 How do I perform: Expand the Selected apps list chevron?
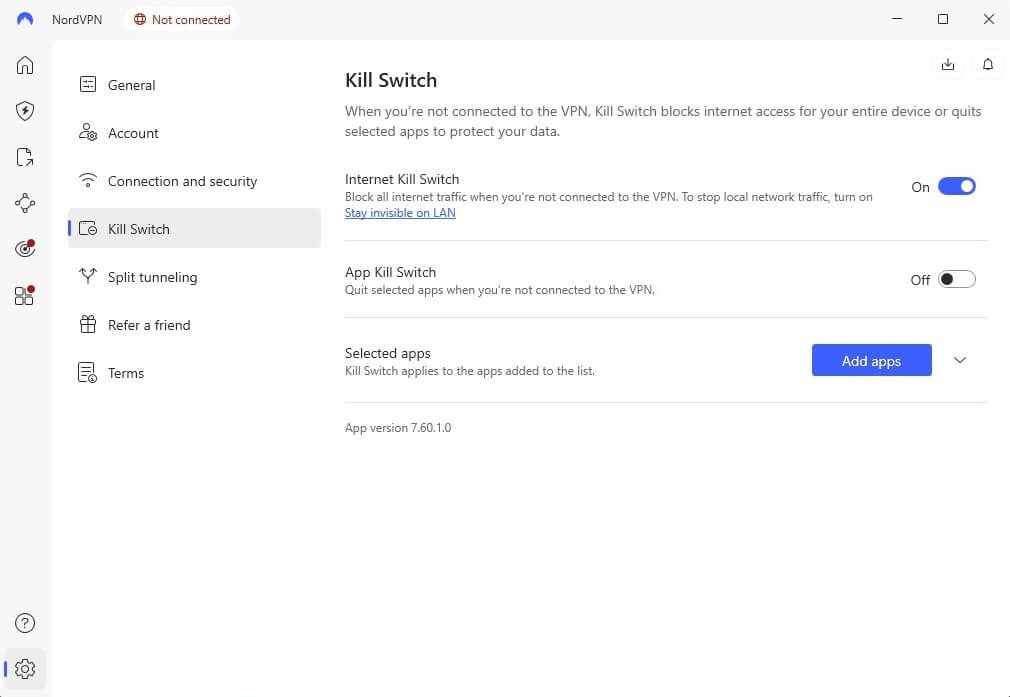click(x=959, y=360)
